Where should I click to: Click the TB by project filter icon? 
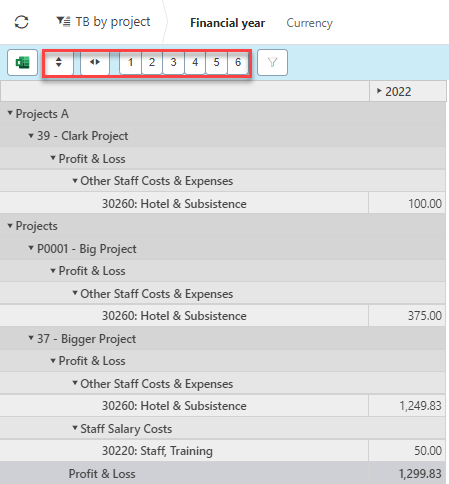(x=63, y=22)
